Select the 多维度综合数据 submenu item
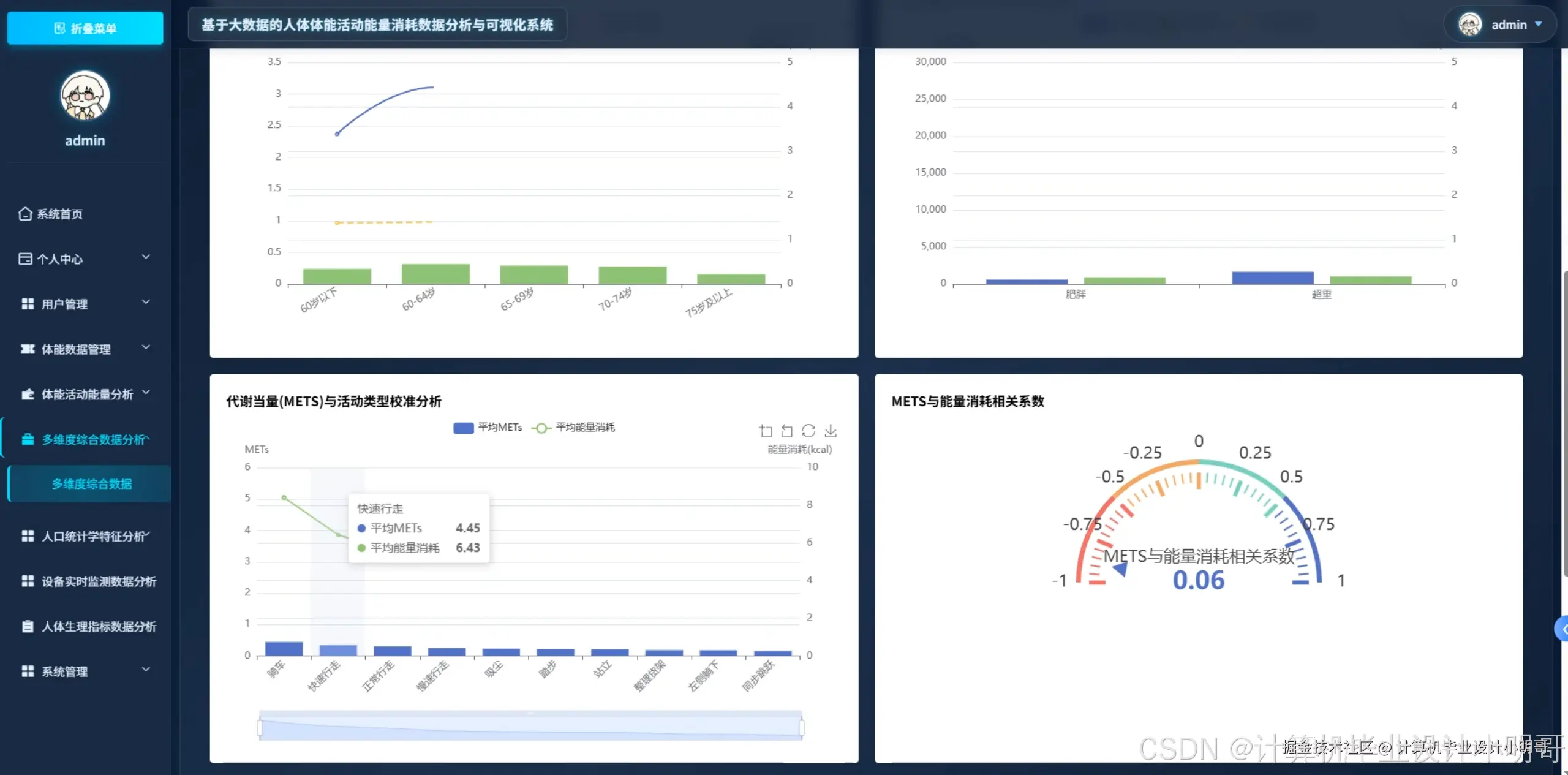Viewport: 1568px width, 775px height. (x=91, y=484)
